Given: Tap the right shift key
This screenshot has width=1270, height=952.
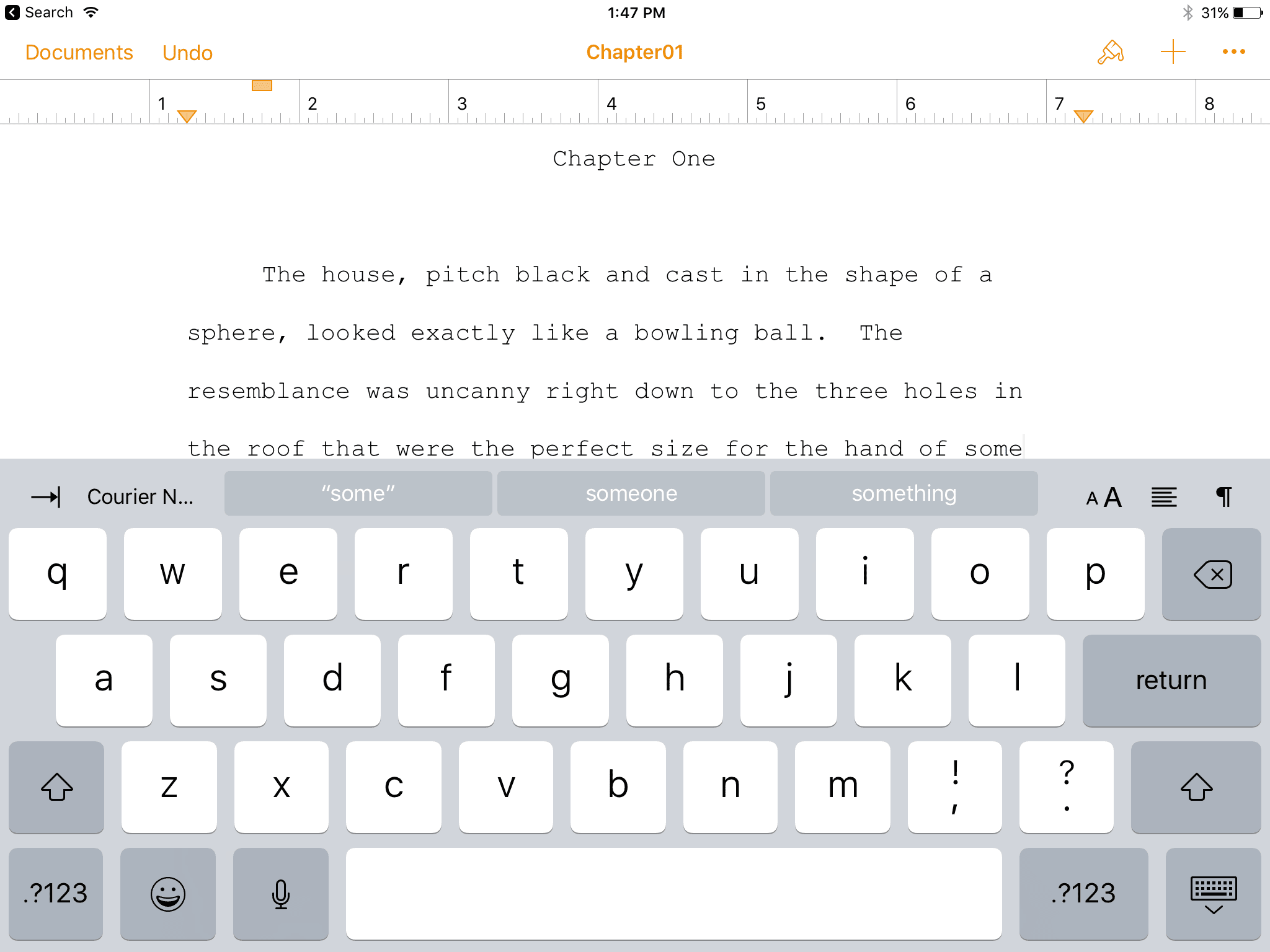Looking at the screenshot, I should 1196,787.
